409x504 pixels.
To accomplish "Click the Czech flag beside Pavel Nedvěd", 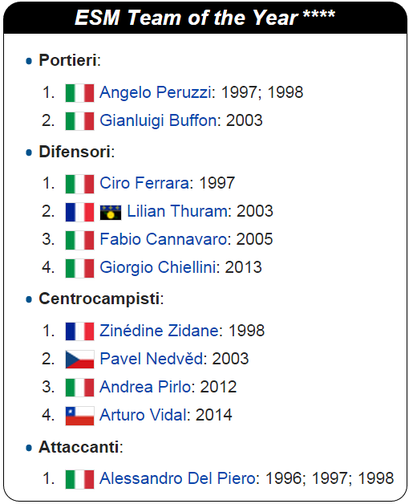I will 80,360.
